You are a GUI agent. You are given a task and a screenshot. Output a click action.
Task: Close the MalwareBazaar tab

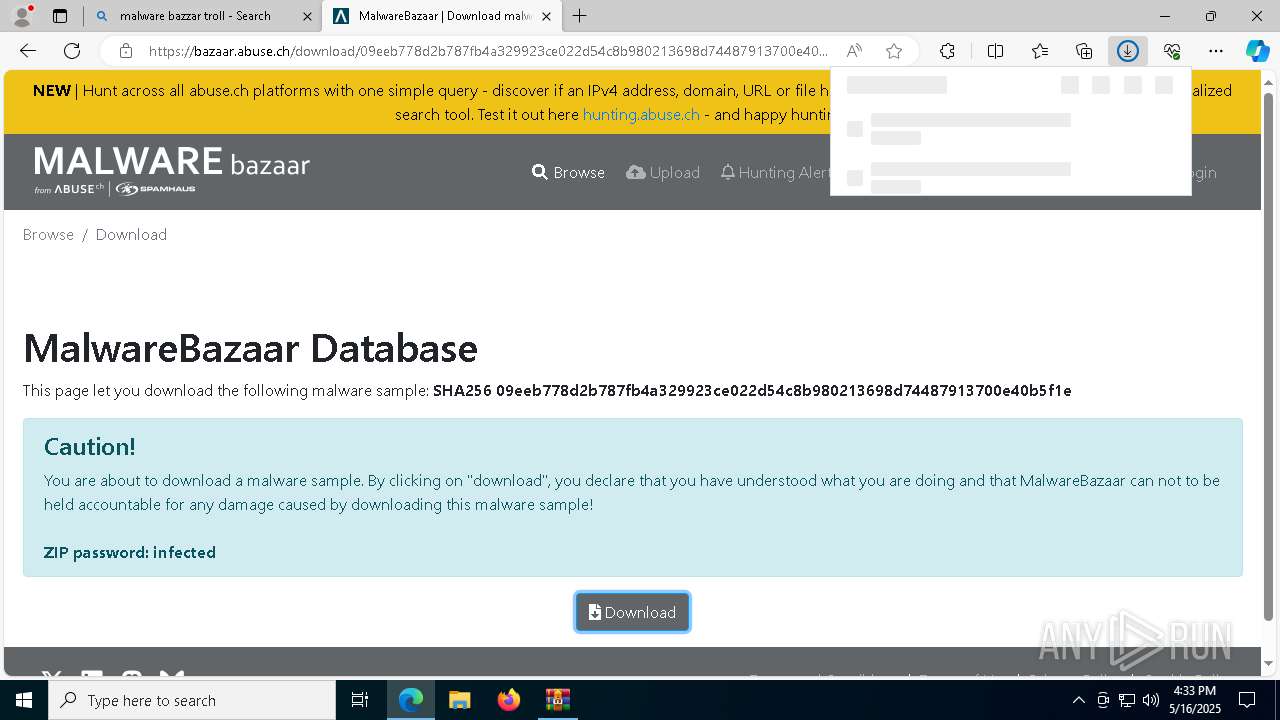(546, 16)
